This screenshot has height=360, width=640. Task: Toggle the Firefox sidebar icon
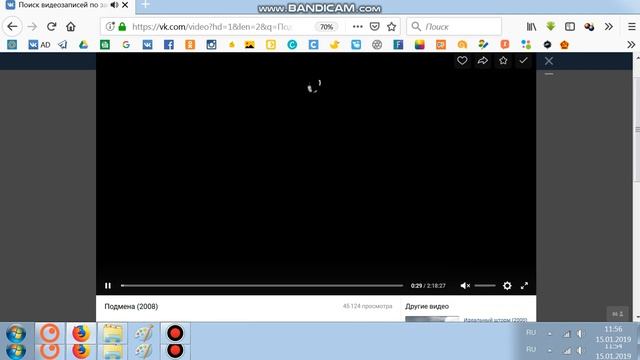[570, 27]
